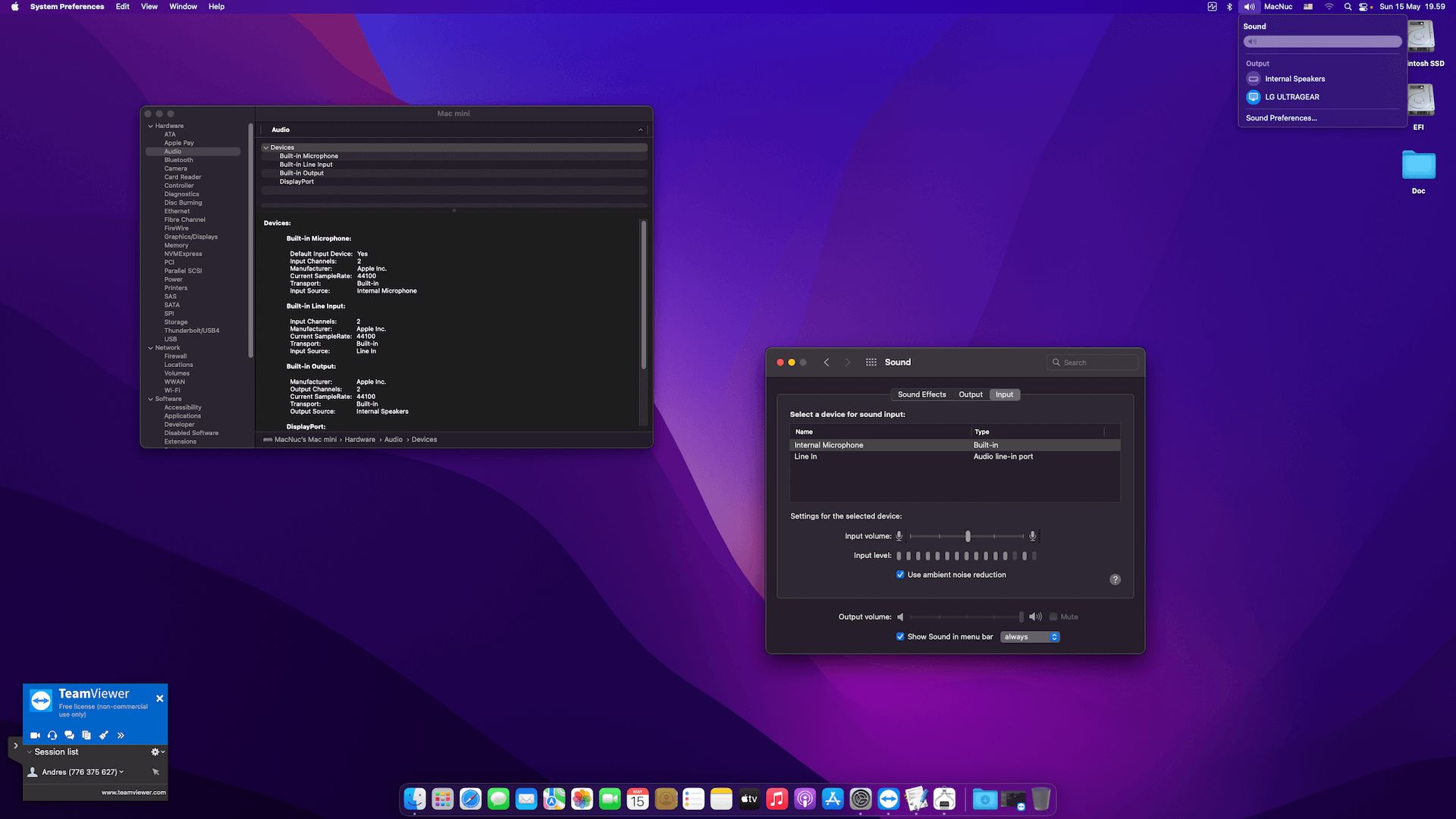The width and height of the screenshot is (1456, 819).
Task: Uncheck Show Sound in menu bar
Action: pyautogui.click(x=901, y=636)
